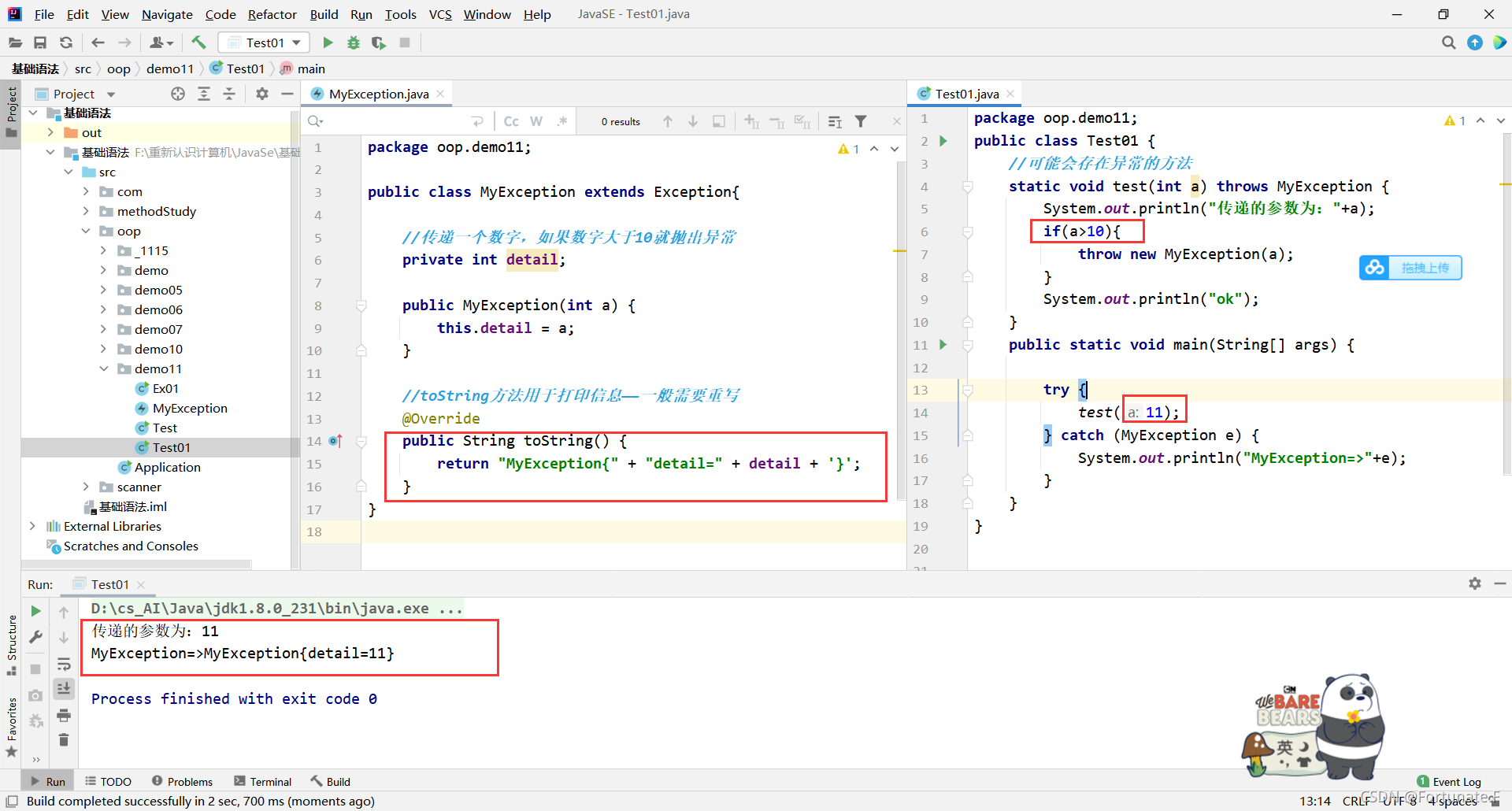Open the VCS menu
The height and width of the screenshot is (811, 1512).
(440, 14)
